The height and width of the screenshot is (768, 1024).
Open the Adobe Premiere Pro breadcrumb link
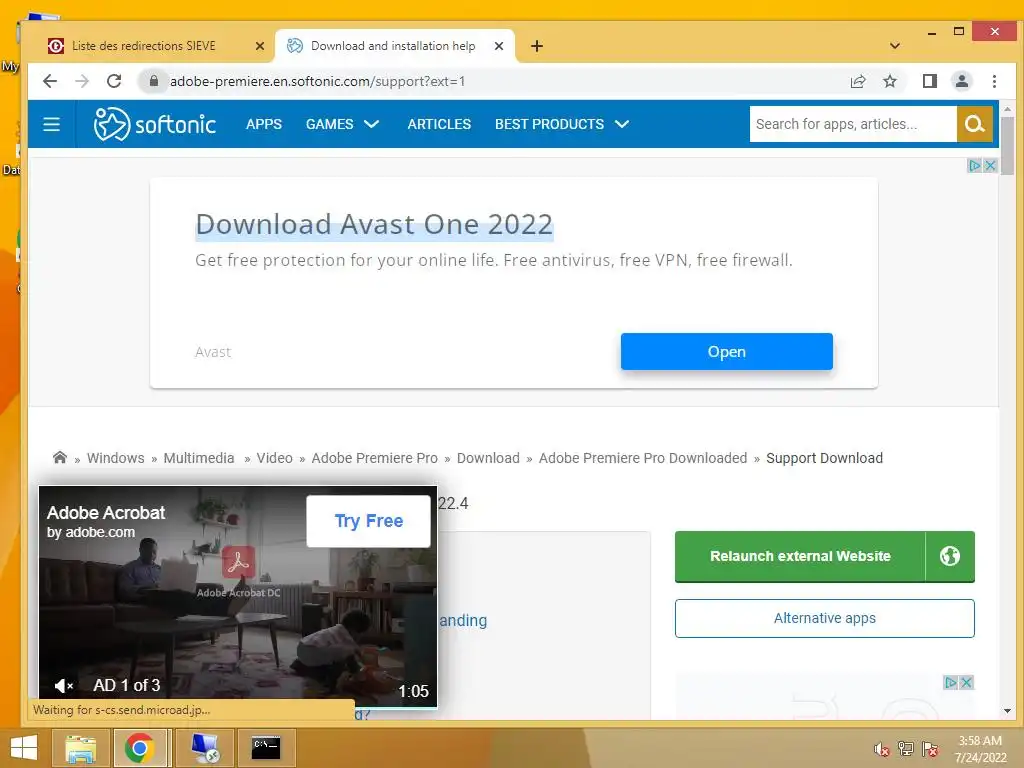(374, 458)
